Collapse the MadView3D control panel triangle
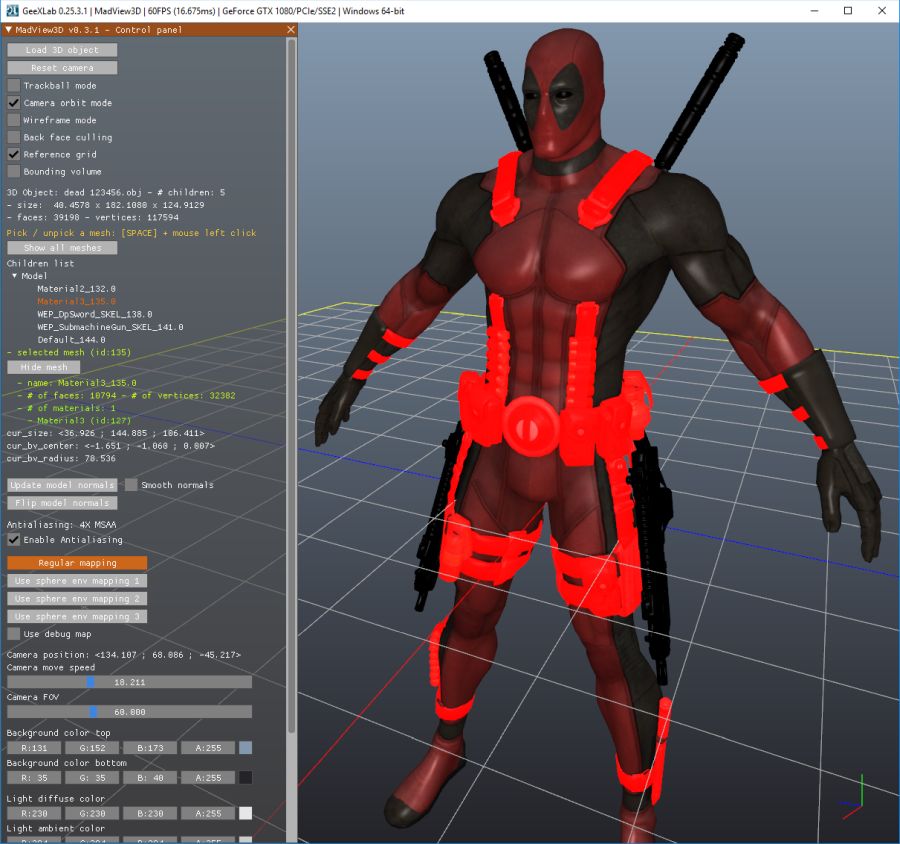This screenshot has height=844, width=900. point(9,29)
